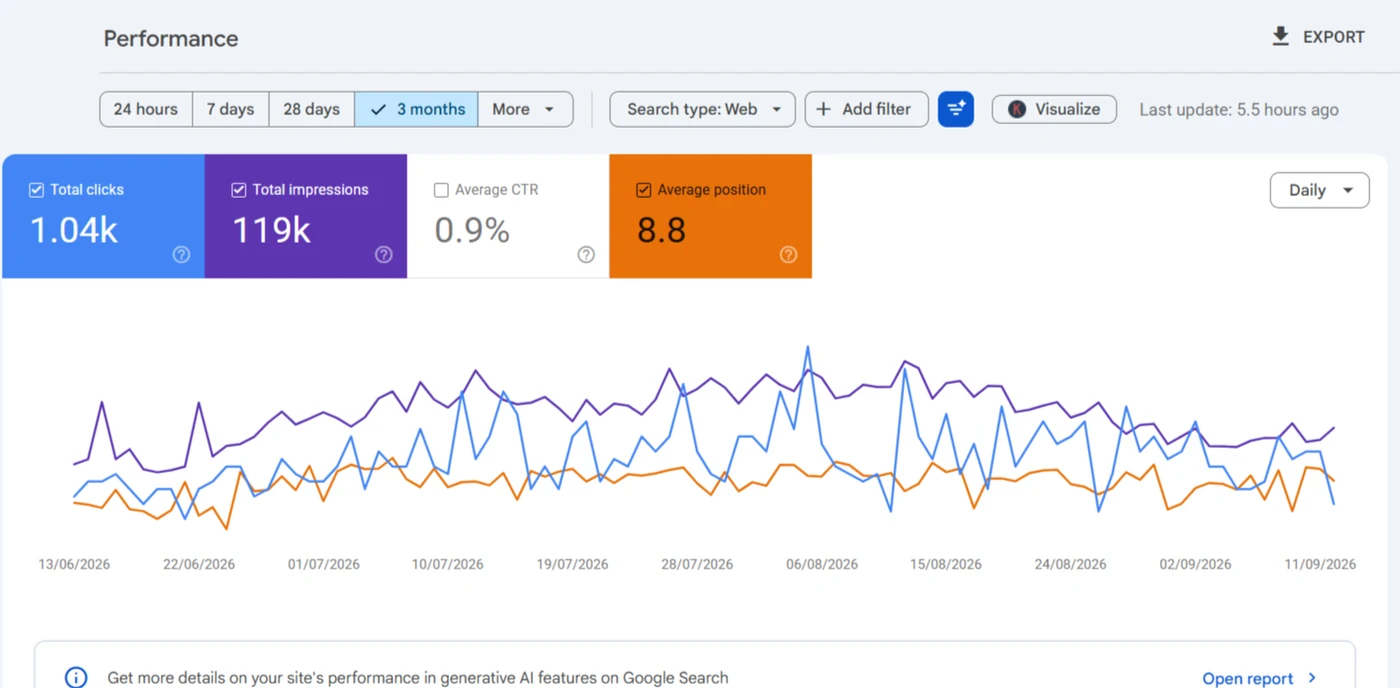Click the 10/07/2026 axis date label
This screenshot has height=688, width=1400.
point(447,564)
